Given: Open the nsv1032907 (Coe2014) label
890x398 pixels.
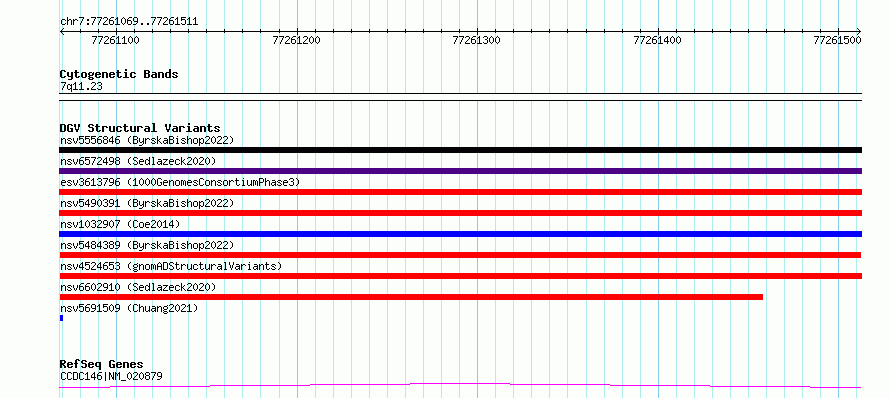Looking at the screenshot, I should [120, 224].
